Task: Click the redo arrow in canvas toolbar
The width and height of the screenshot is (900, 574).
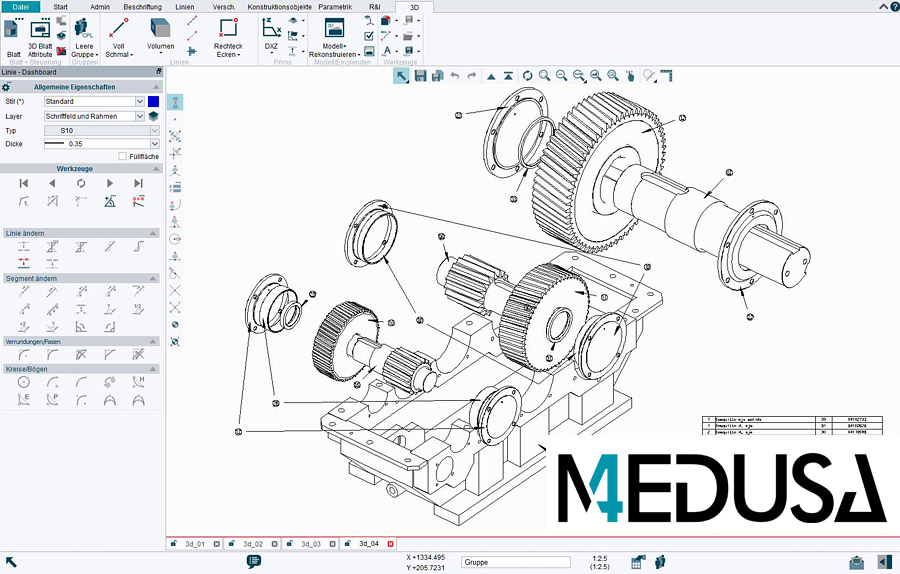Action: pos(472,76)
